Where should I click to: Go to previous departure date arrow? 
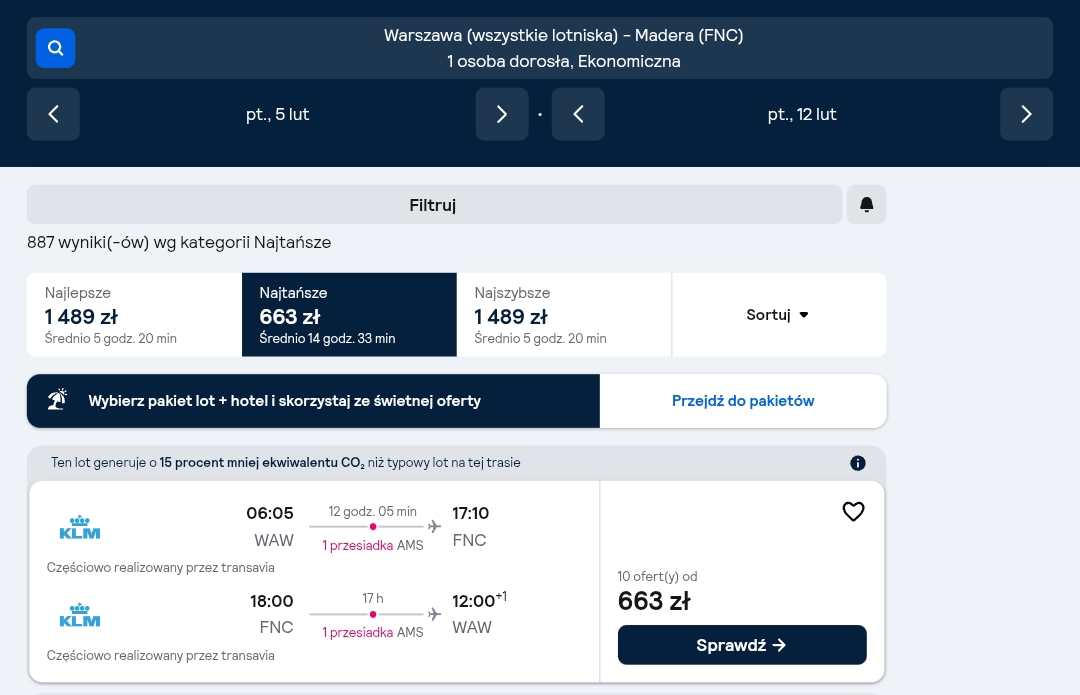[x=53, y=114]
